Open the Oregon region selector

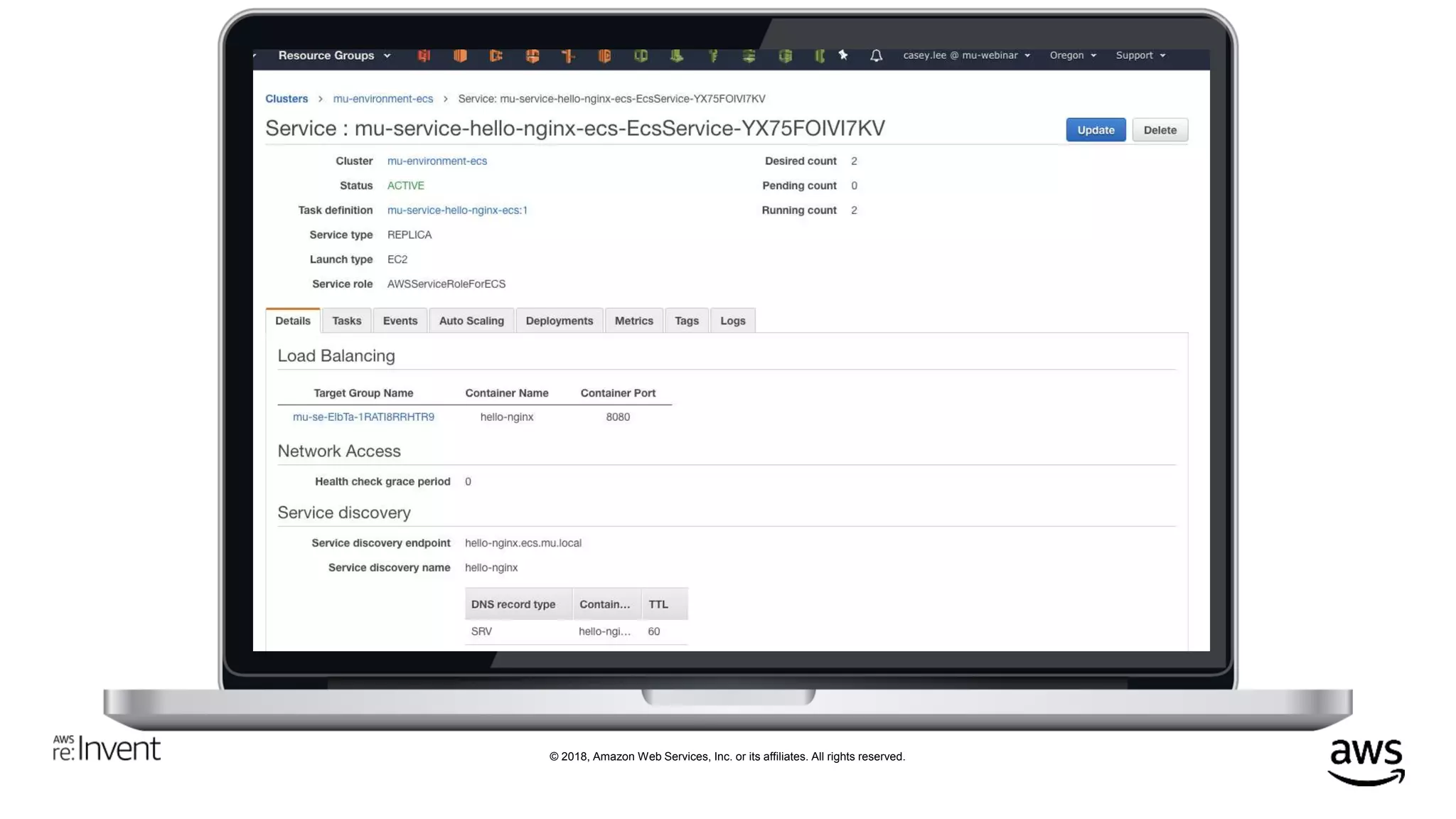pos(1072,55)
